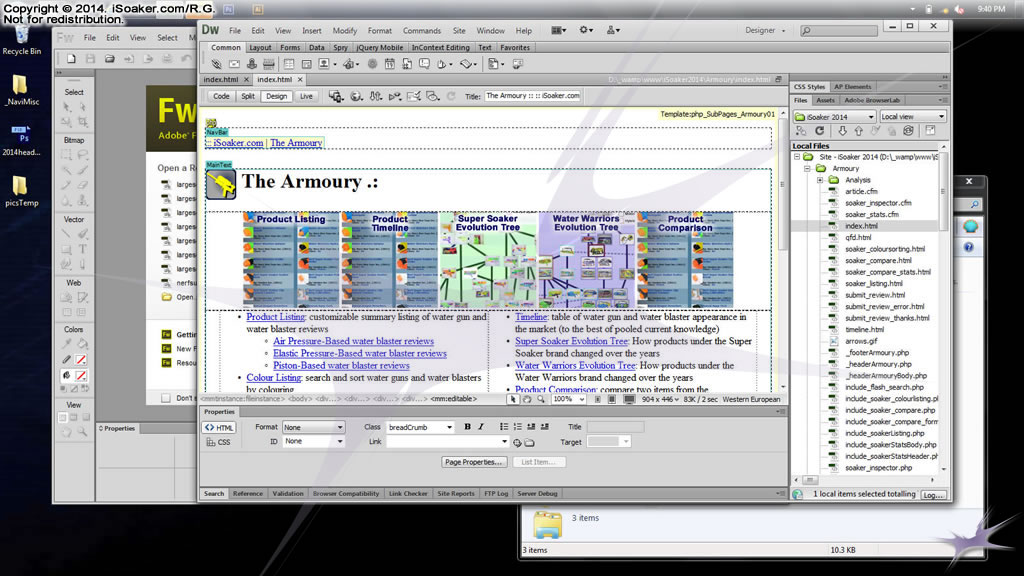
Task: Toggle Italic formatting in Properties panel
Action: point(481,427)
